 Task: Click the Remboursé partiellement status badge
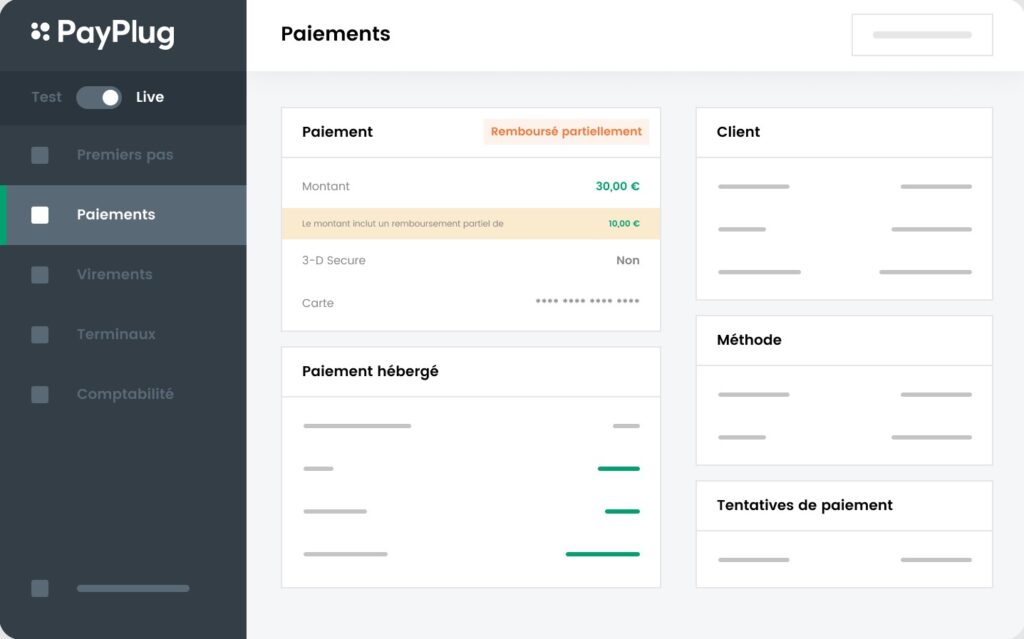pos(566,132)
